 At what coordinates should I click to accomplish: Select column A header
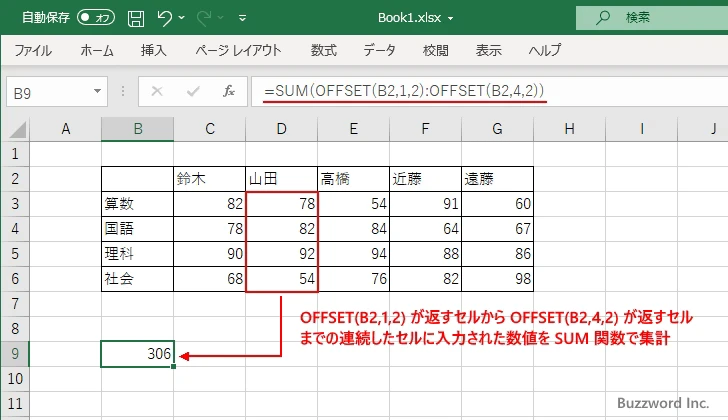[65, 129]
